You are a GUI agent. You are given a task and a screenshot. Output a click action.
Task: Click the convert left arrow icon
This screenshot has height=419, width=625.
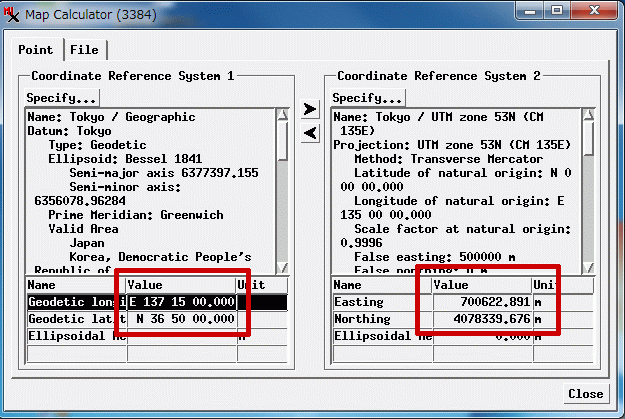click(310, 132)
